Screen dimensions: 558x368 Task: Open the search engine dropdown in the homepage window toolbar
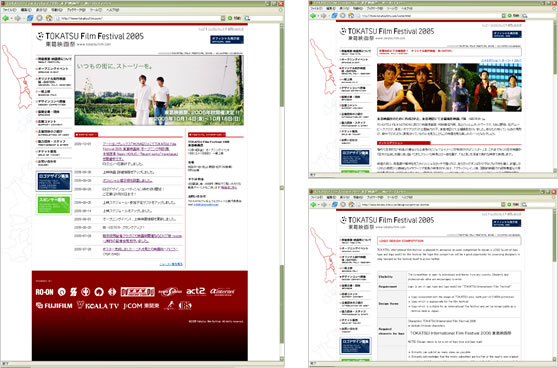pos(247,18)
